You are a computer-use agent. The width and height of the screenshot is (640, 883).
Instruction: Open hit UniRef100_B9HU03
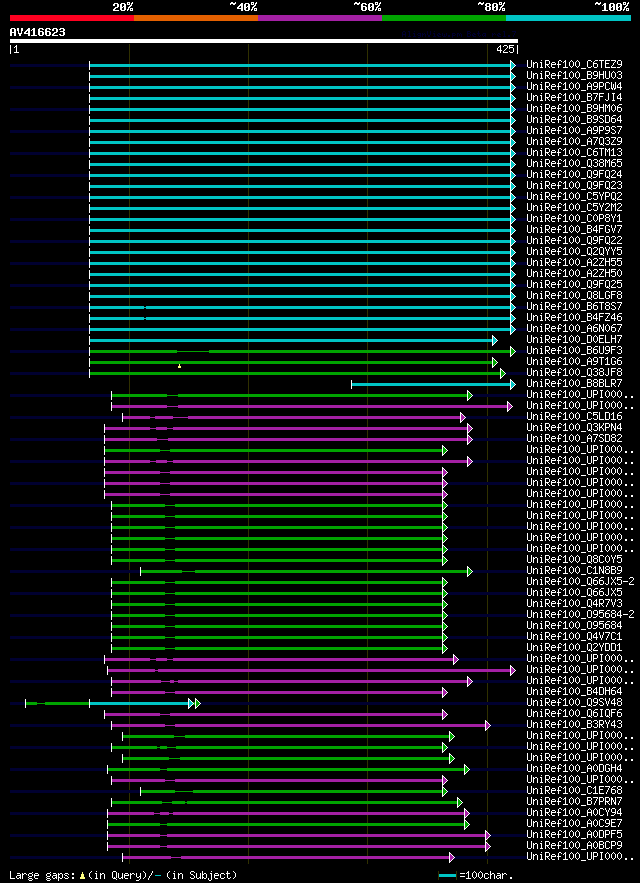[x=574, y=75]
